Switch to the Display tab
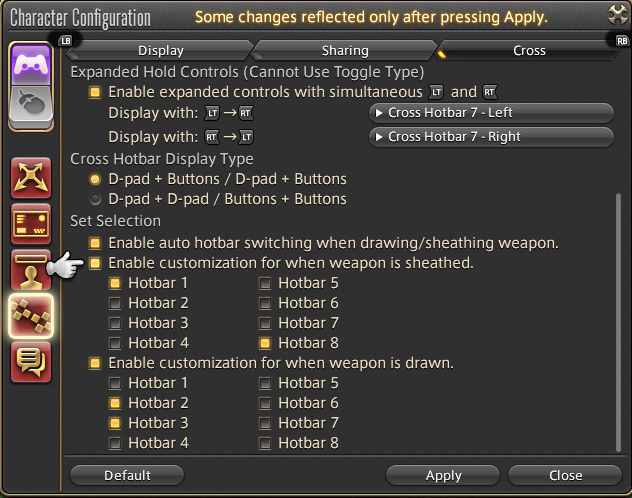Screen dimensions: 632x498 [x=160, y=51]
